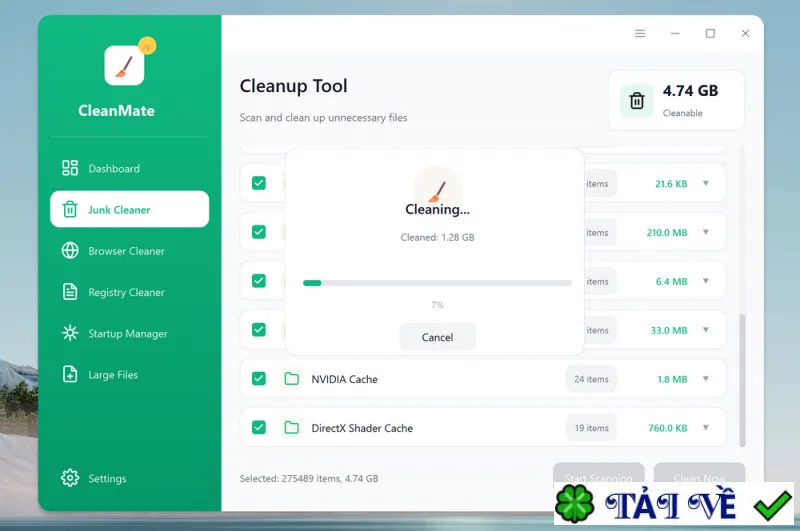Click the vertical scrollbar of the list
The height and width of the screenshot is (531, 800).
point(742,380)
